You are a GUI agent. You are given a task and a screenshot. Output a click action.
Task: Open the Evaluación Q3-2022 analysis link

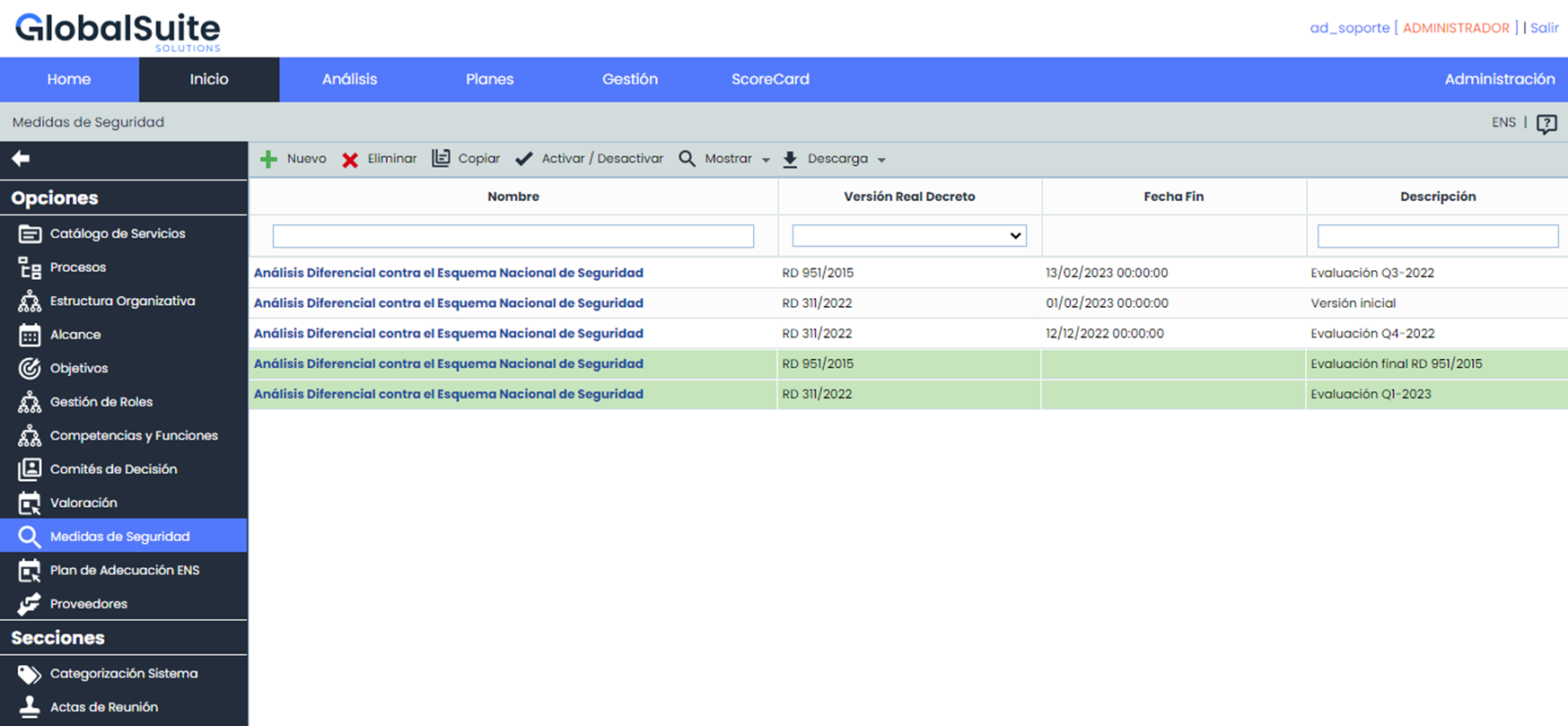pos(448,273)
